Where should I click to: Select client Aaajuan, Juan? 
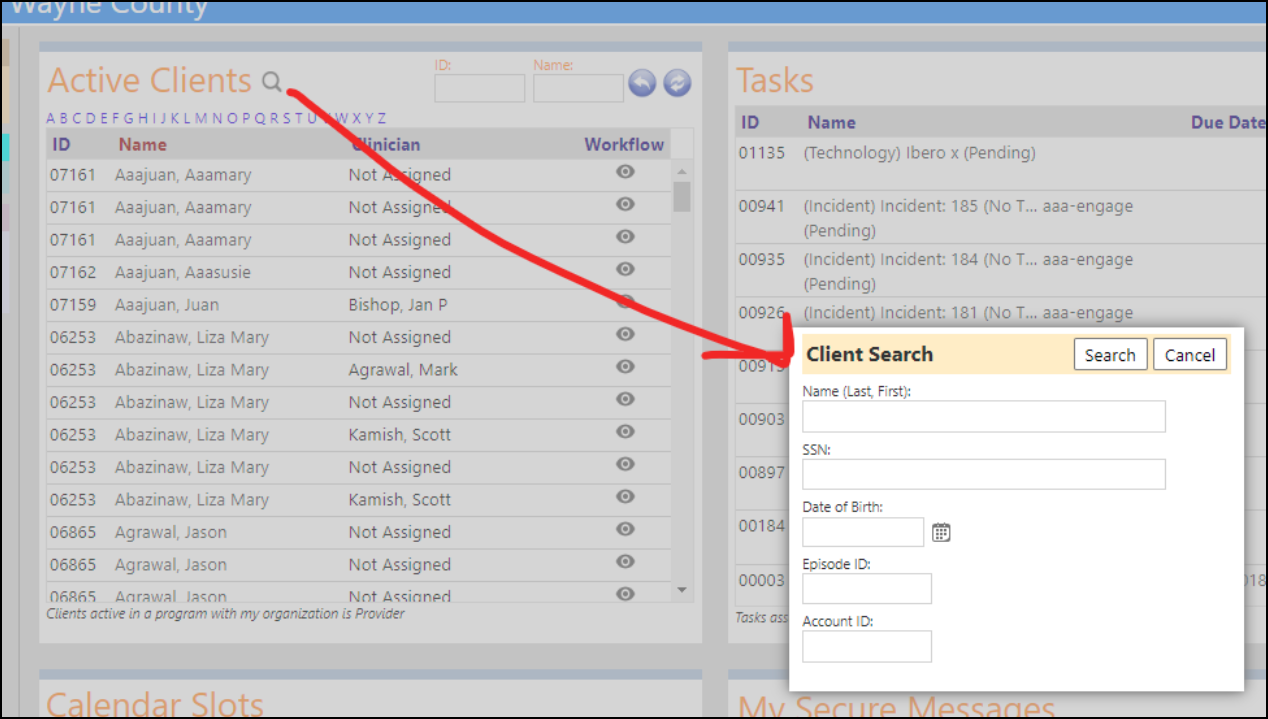pos(166,305)
